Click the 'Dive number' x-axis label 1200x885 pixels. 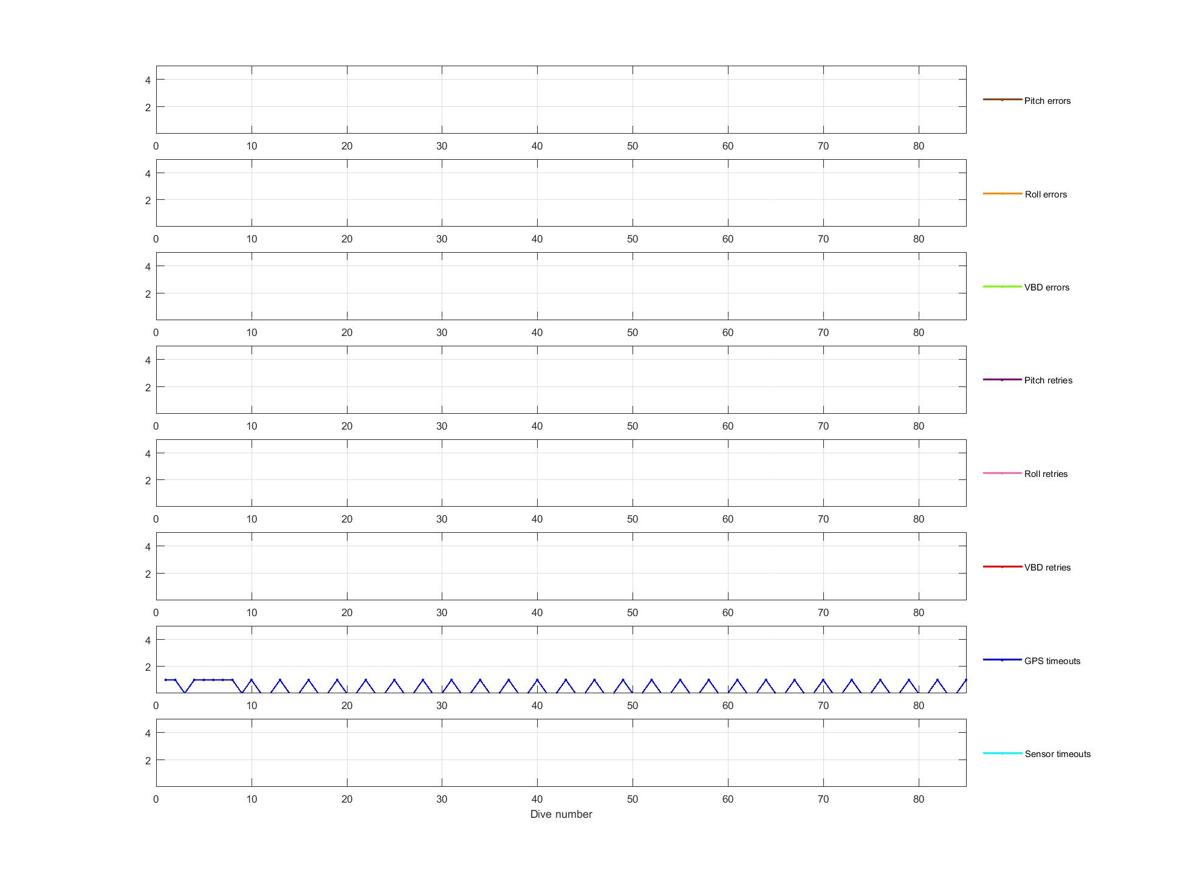click(x=561, y=814)
